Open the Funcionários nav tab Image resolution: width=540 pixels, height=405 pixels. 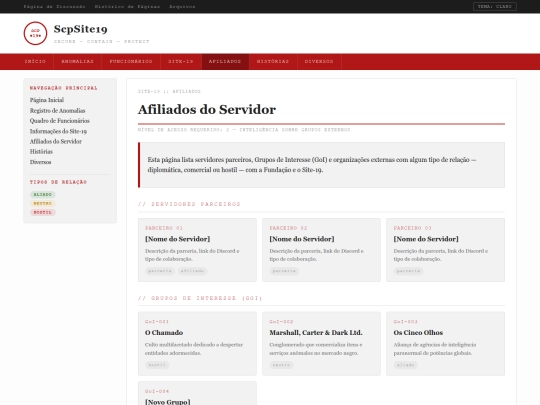[x=131, y=62]
